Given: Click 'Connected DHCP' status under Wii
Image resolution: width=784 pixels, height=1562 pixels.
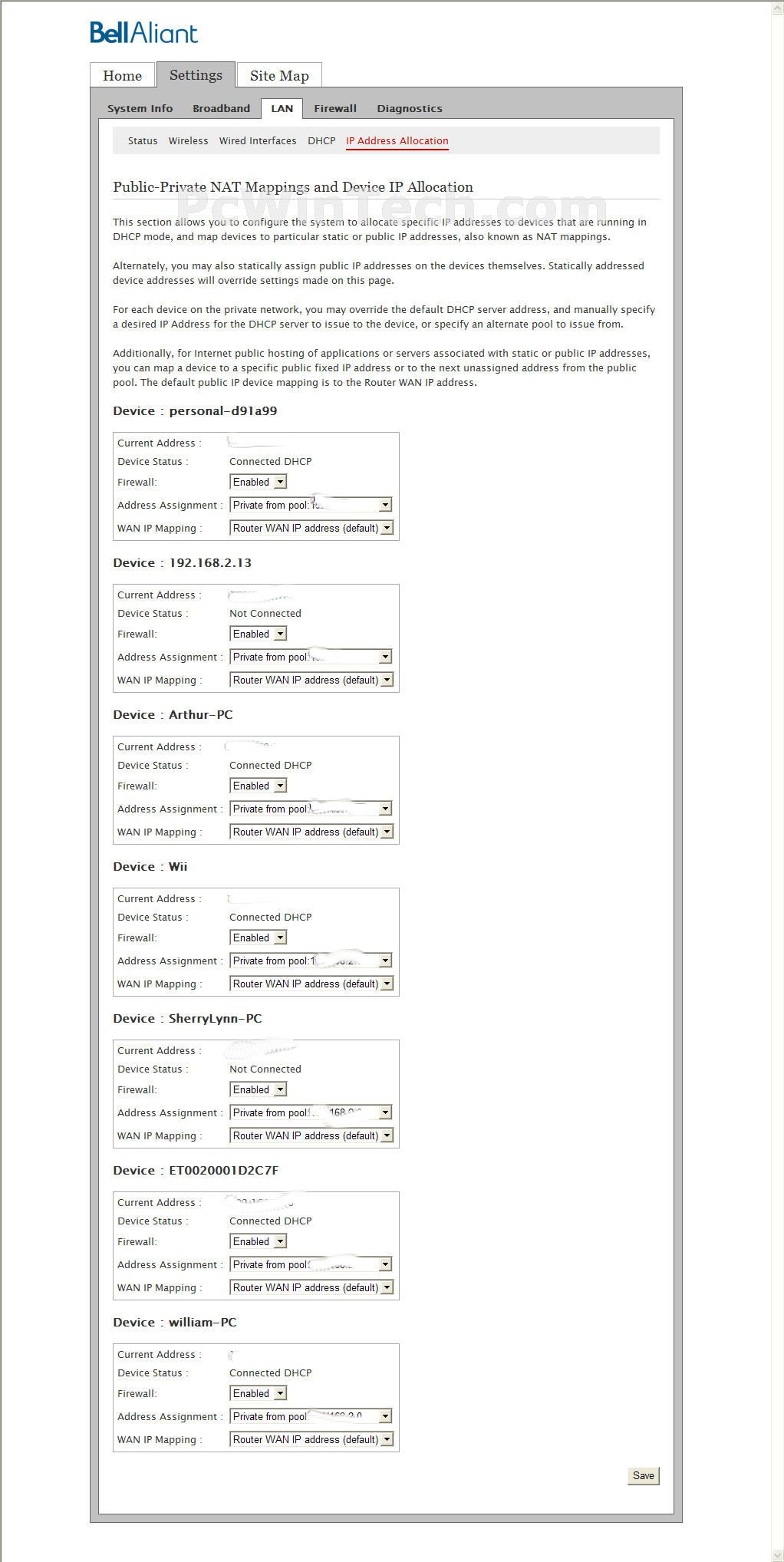Looking at the screenshot, I should tap(271, 917).
